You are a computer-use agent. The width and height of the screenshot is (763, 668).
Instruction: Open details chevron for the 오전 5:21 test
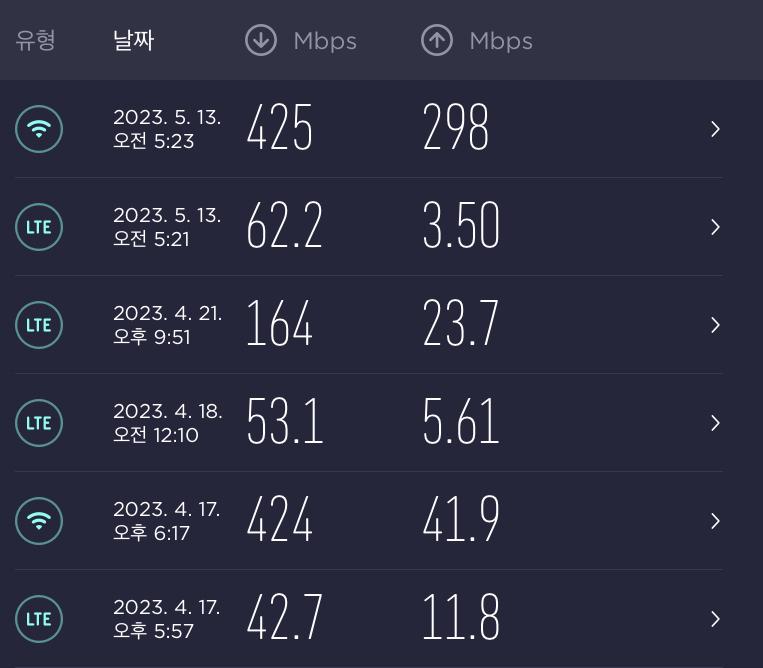pyautogui.click(x=715, y=227)
